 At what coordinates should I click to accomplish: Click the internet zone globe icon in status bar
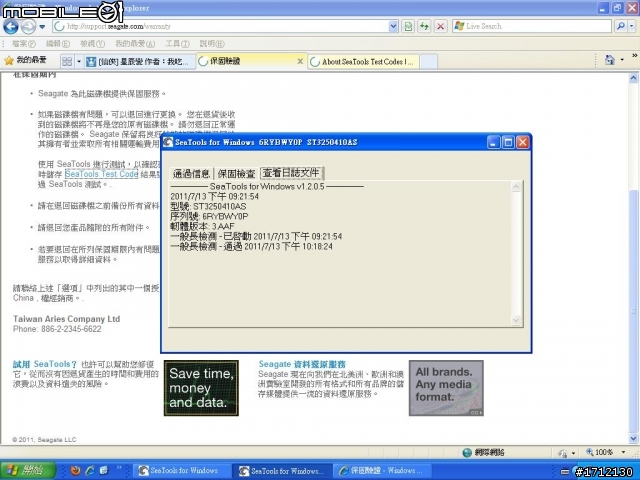pyautogui.click(x=467, y=453)
